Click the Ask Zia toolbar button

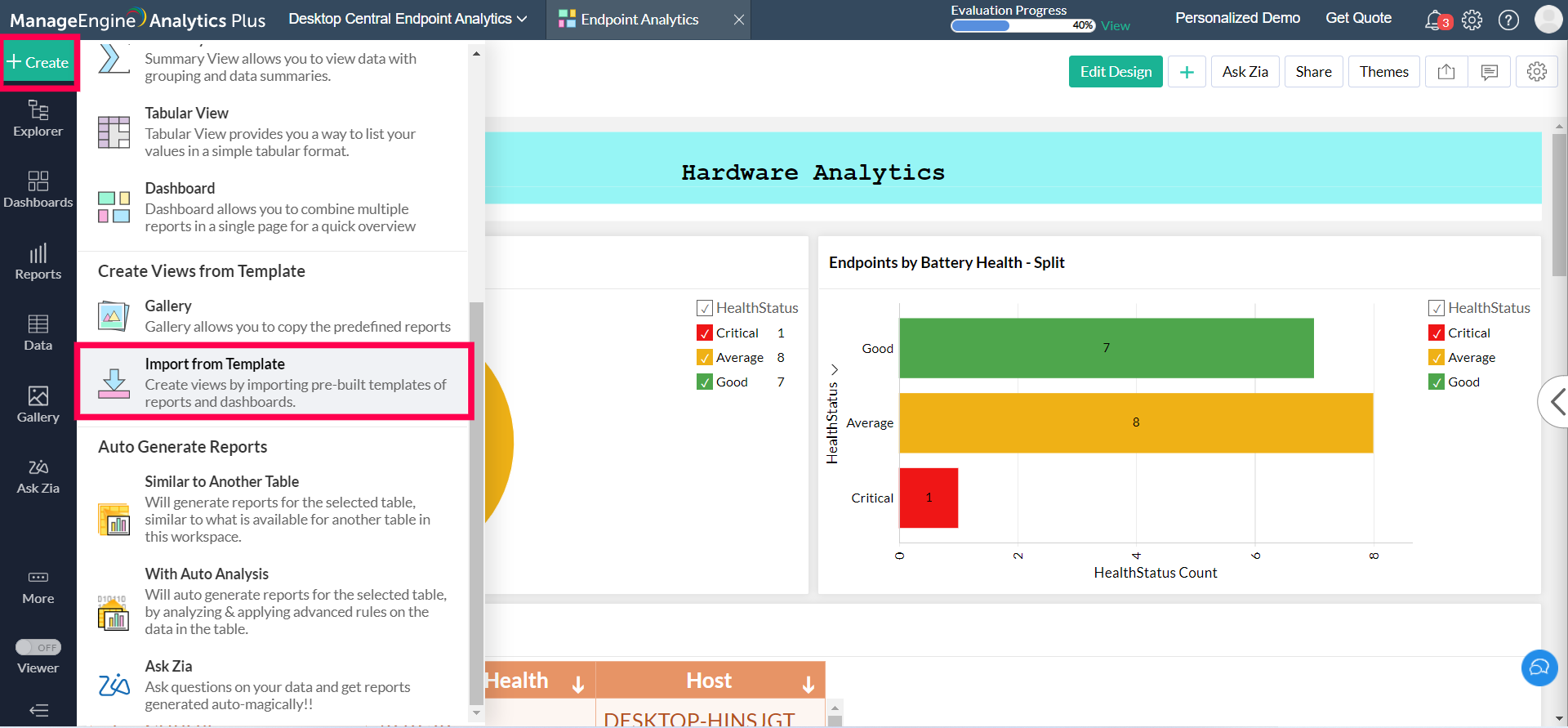tap(1245, 72)
